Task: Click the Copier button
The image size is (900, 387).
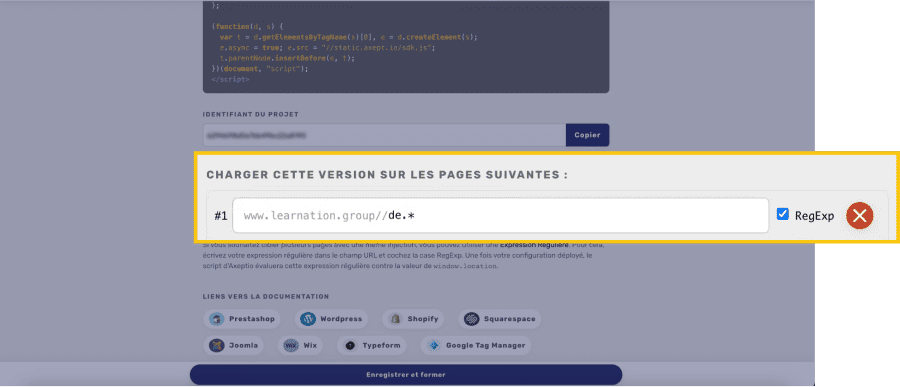Action: tap(587, 136)
